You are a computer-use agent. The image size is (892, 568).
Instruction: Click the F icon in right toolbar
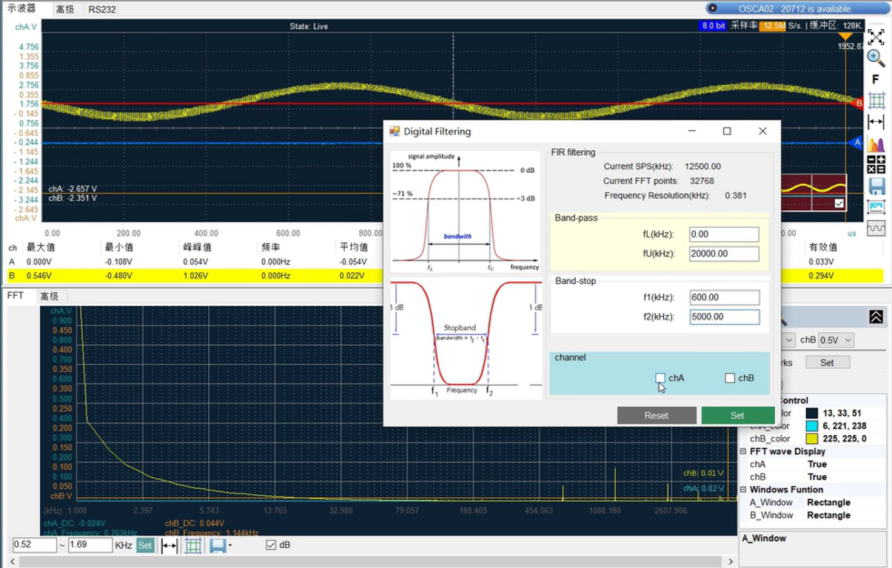tap(876, 80)
